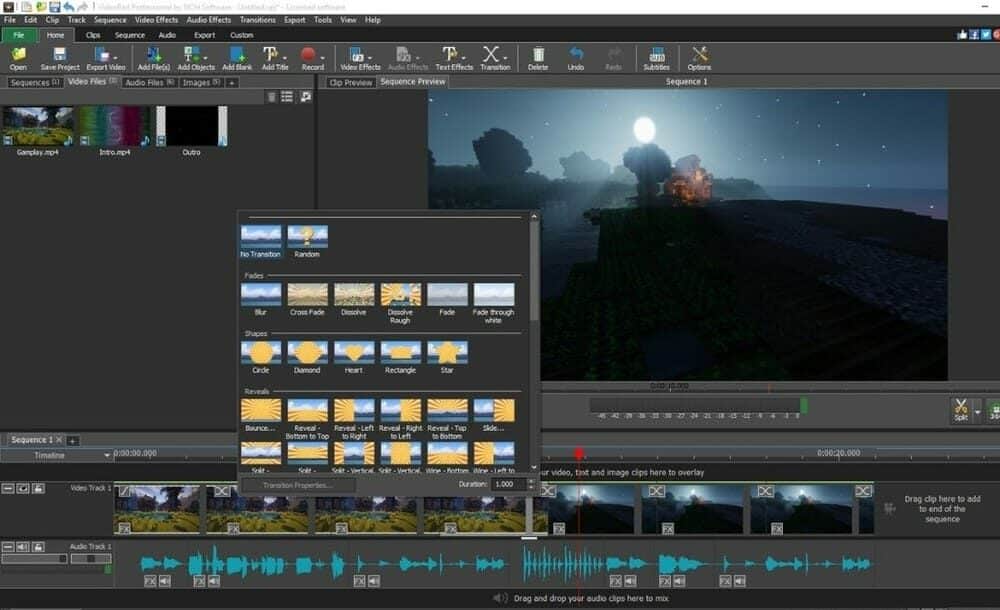1000x610 pixels.
Task: Open the Transition dropdown arrow in toolbar
Action: click(504, 57)
